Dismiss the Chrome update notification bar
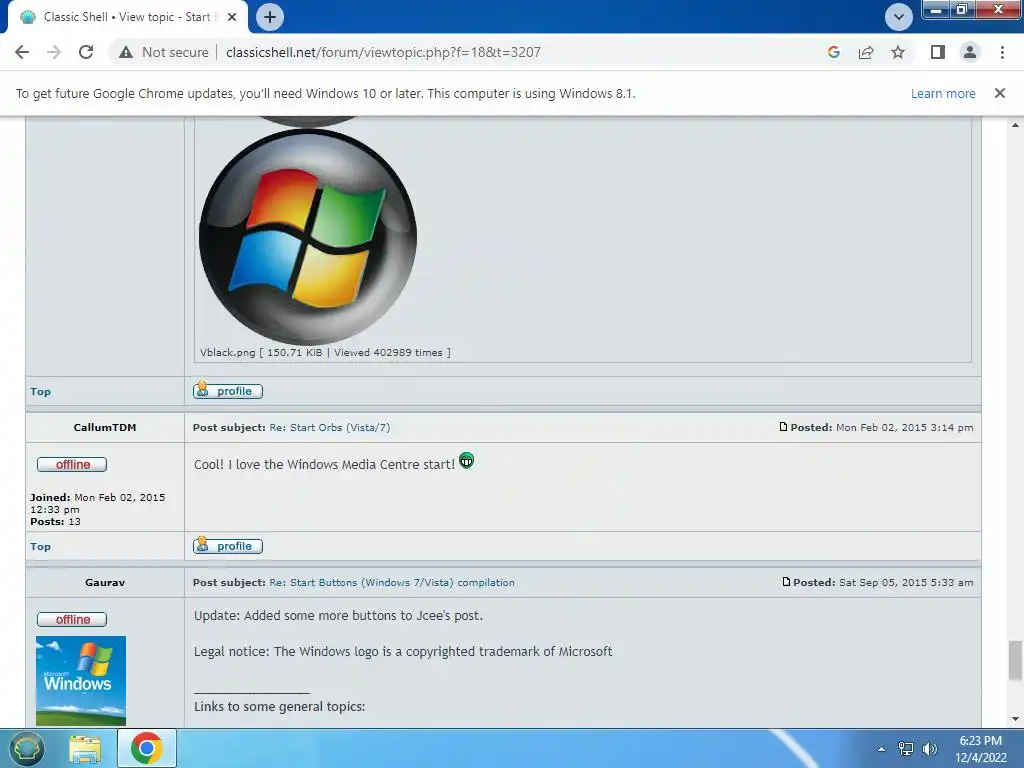Screen dimensions: 1024x768 [1000, 93]
